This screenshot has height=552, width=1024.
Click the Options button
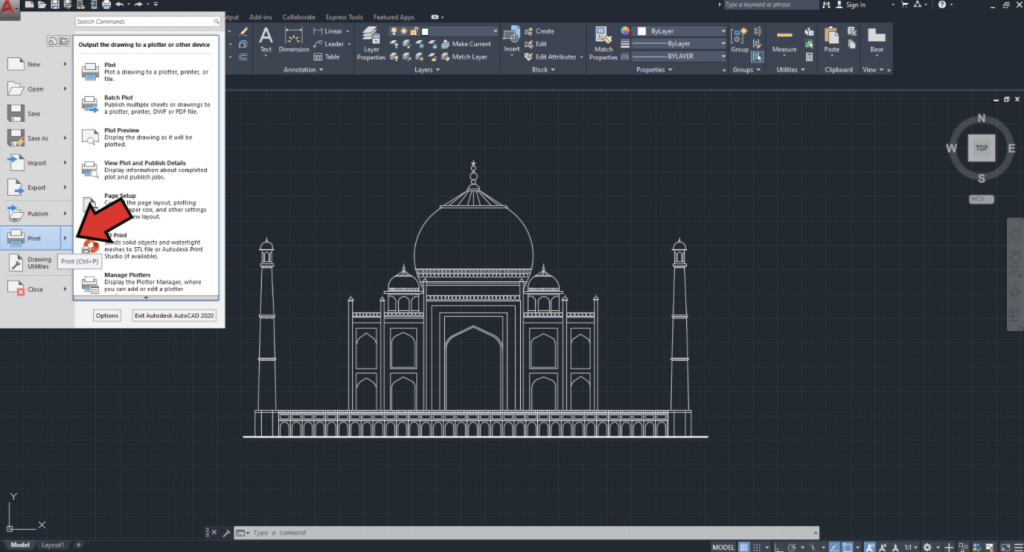click(107, 315)
